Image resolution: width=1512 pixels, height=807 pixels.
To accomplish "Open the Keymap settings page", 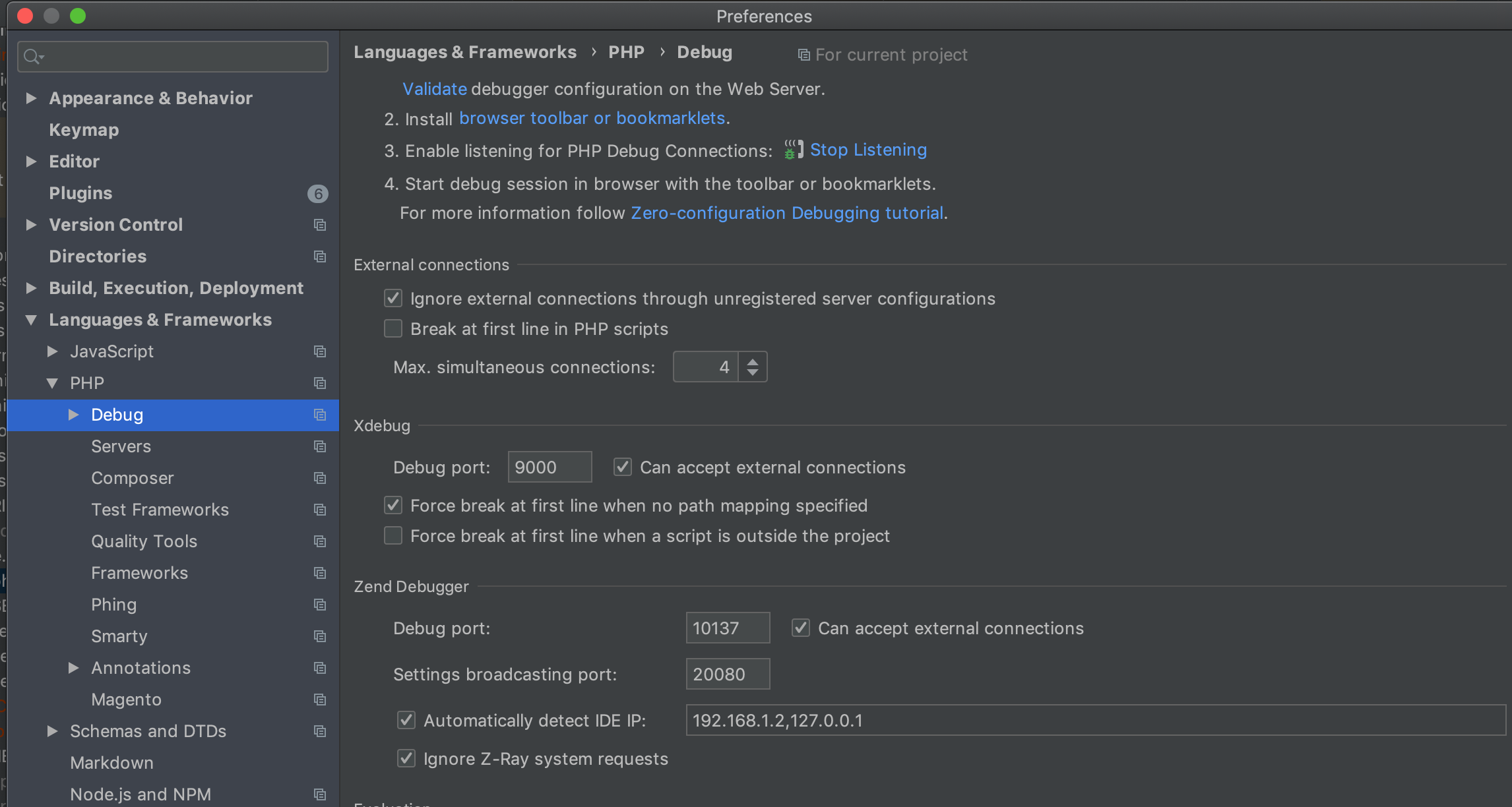I will coord(84,130).
